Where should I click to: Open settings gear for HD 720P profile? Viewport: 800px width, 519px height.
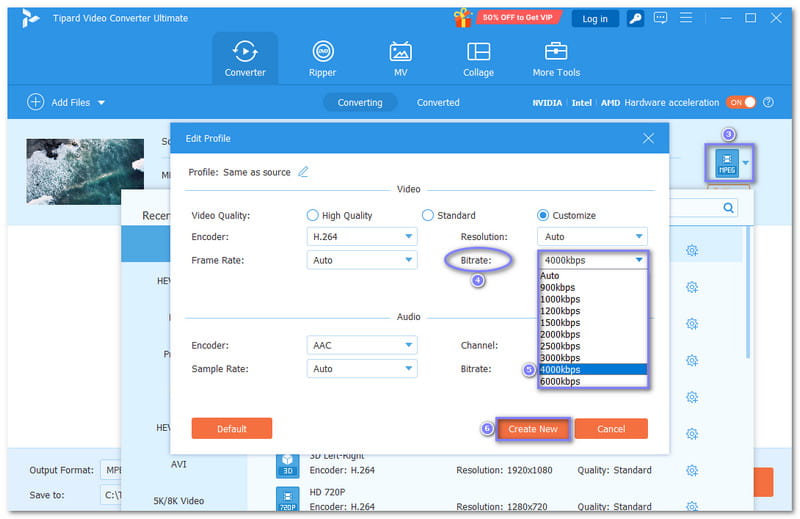(x=692, y=506)
